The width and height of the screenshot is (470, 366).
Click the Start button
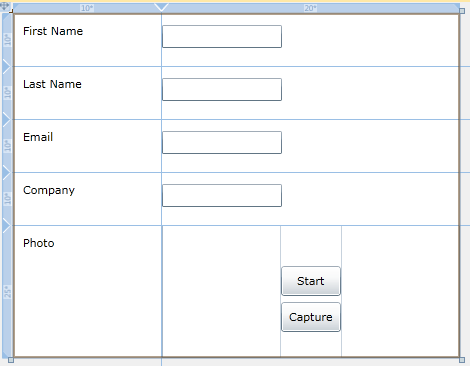[311, 281]
